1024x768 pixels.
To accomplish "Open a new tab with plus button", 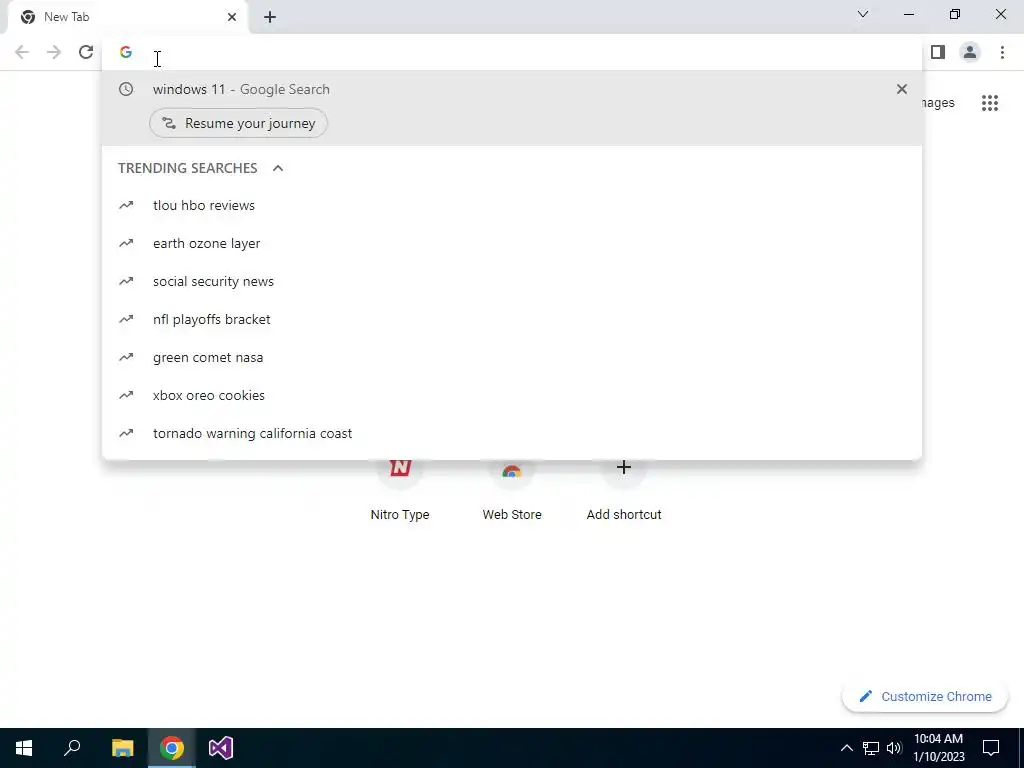I will click(270, 17).
